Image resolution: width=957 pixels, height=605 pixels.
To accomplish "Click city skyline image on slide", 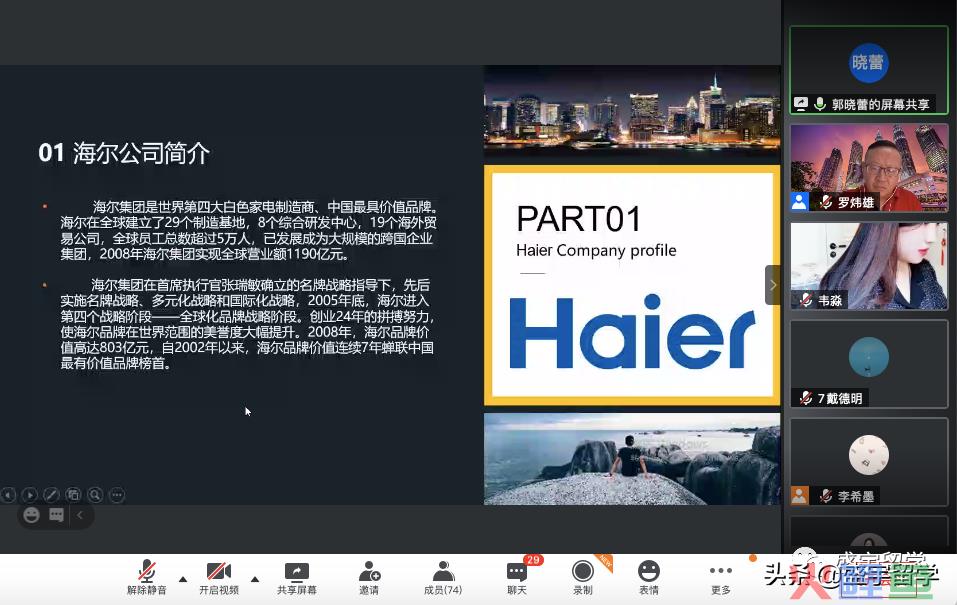I will (x=632, y=110).
